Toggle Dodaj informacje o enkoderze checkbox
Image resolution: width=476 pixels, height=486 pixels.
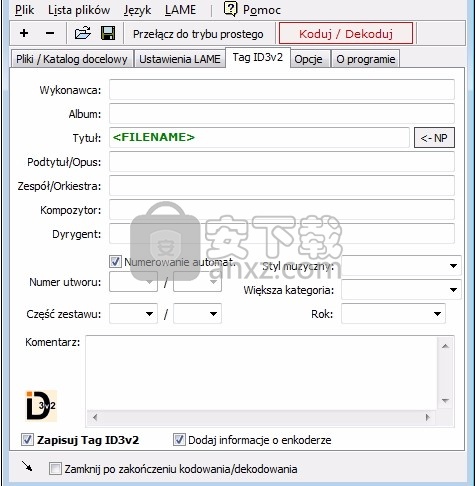point(179,440)
